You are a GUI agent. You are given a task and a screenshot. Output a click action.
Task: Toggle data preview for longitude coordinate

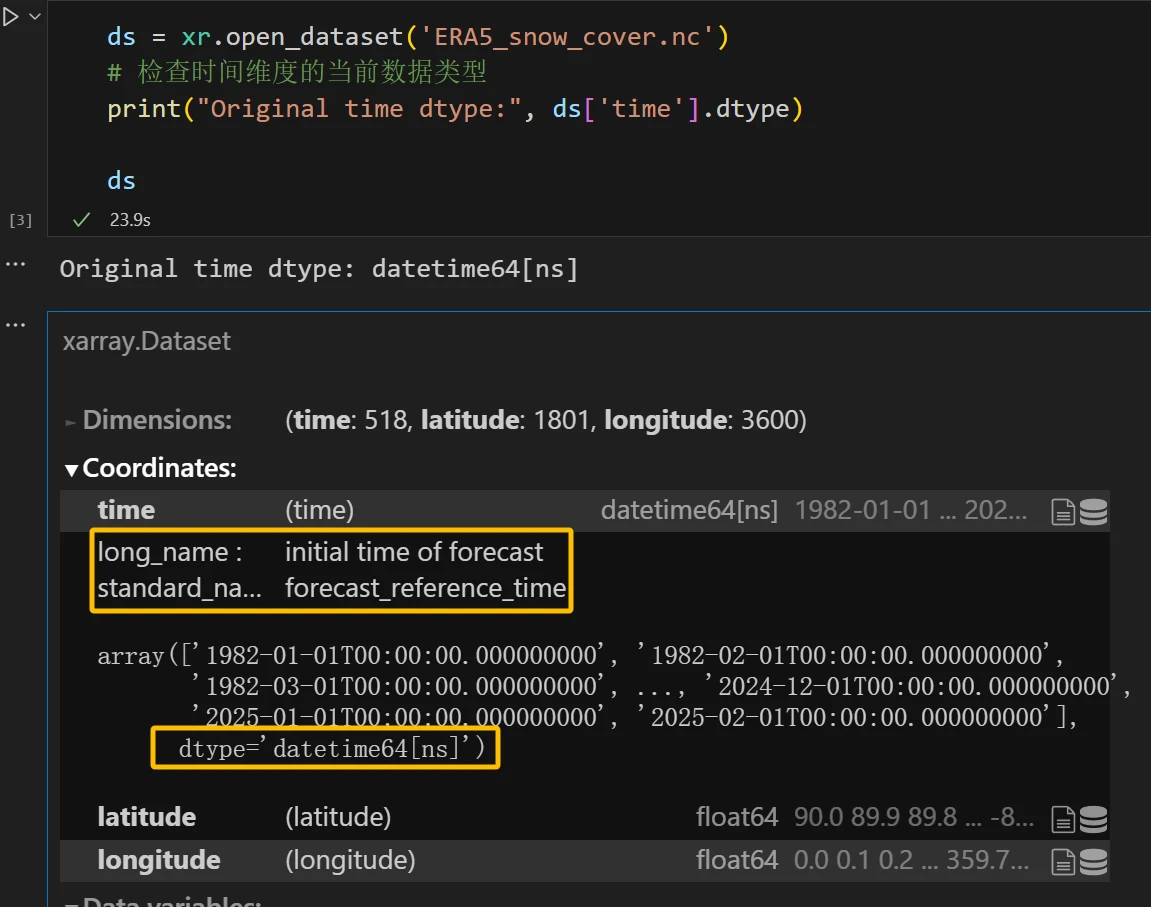1093,861
